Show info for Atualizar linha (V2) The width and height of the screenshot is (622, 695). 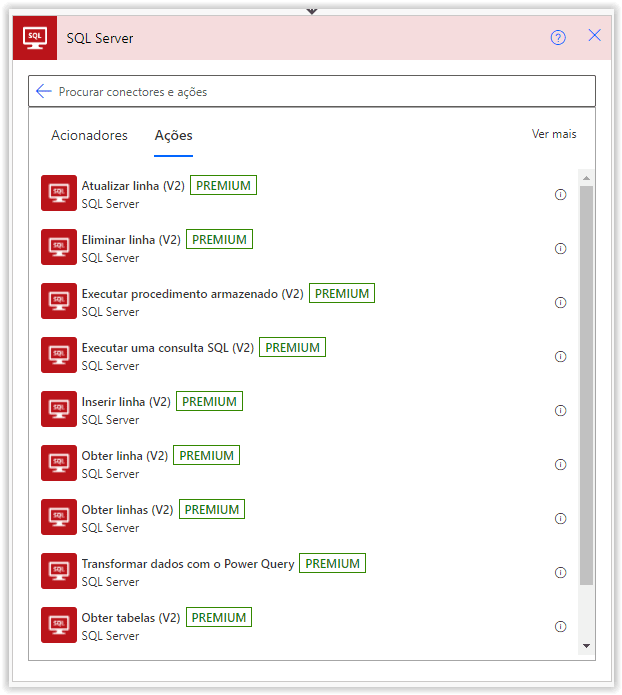coord(560,195)
